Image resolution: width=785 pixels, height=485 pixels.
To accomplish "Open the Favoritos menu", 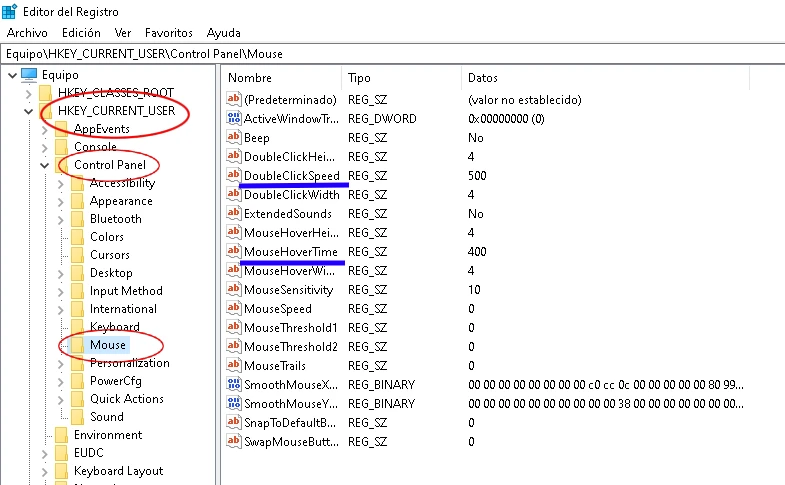I will (x=169, y=33).
